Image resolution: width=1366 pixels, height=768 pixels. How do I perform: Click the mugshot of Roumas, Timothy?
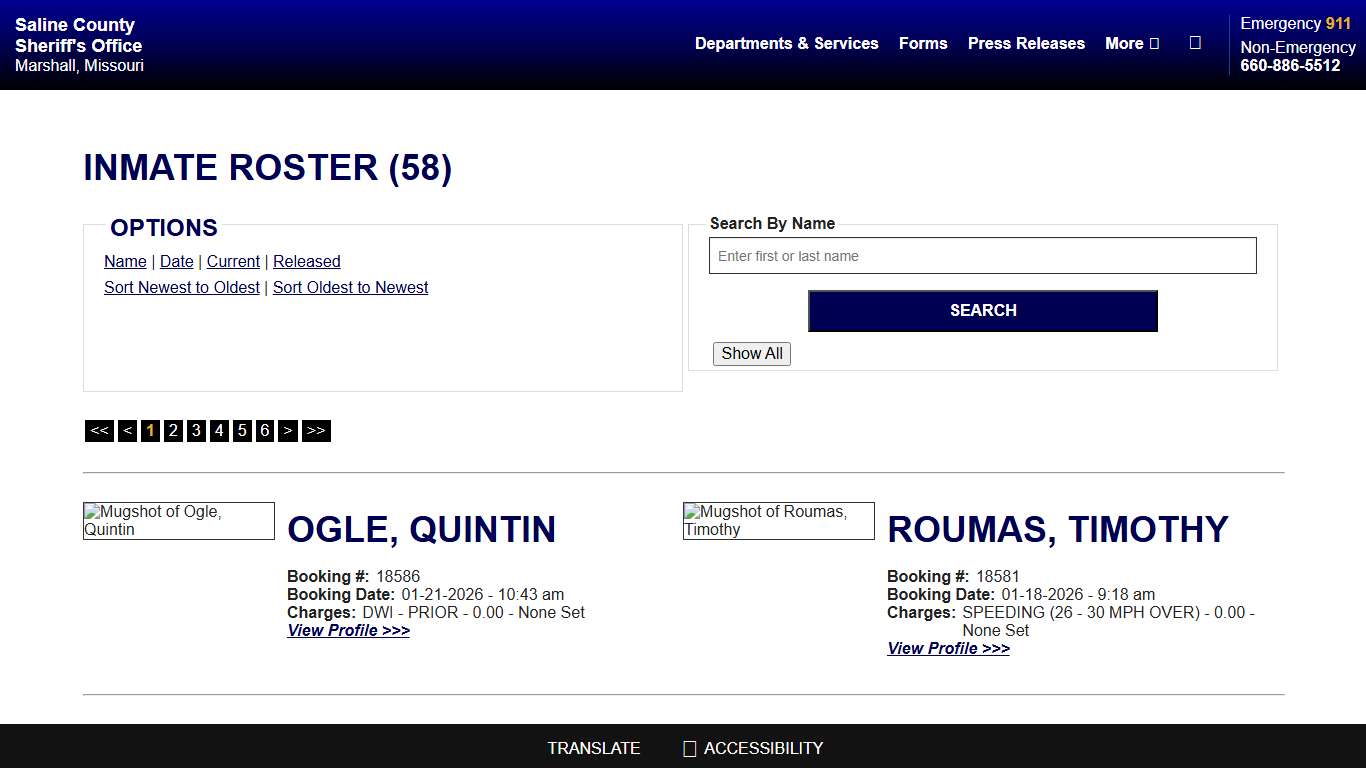point(778,520)
